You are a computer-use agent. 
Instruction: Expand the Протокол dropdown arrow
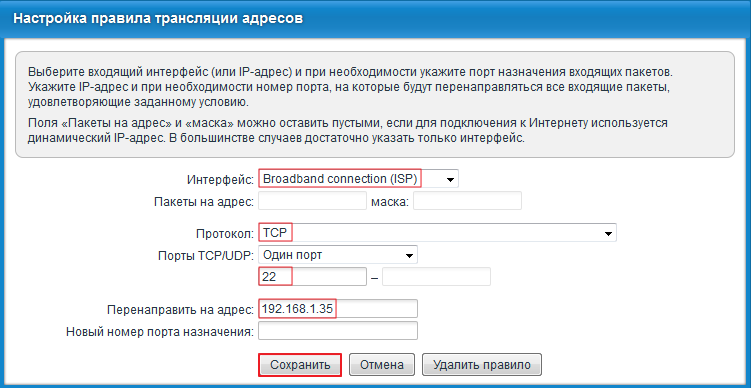[x=608, y=233]
